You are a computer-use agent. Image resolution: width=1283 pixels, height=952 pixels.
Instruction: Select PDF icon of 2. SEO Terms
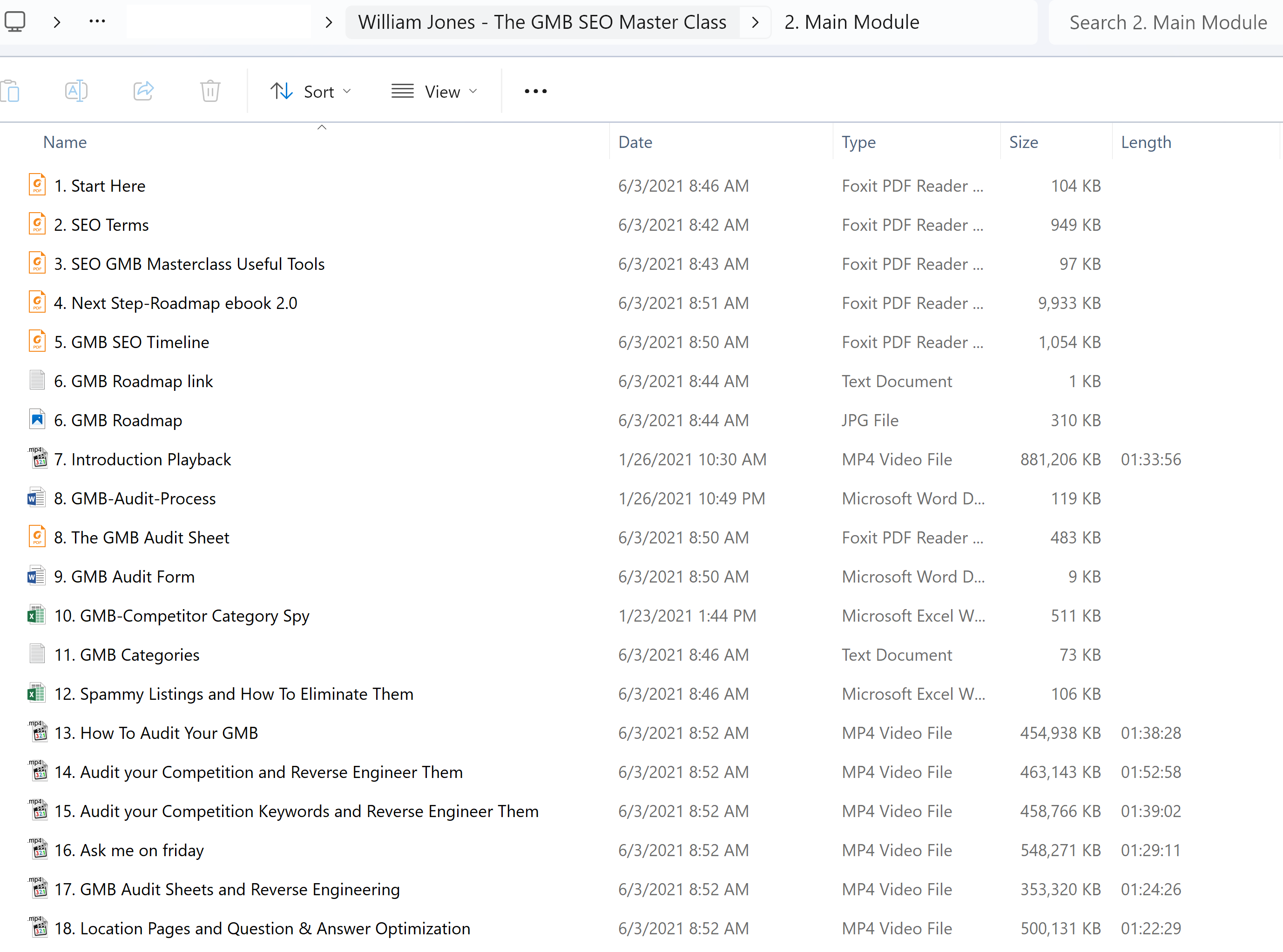pyautogui.click(x=37, y=224)
